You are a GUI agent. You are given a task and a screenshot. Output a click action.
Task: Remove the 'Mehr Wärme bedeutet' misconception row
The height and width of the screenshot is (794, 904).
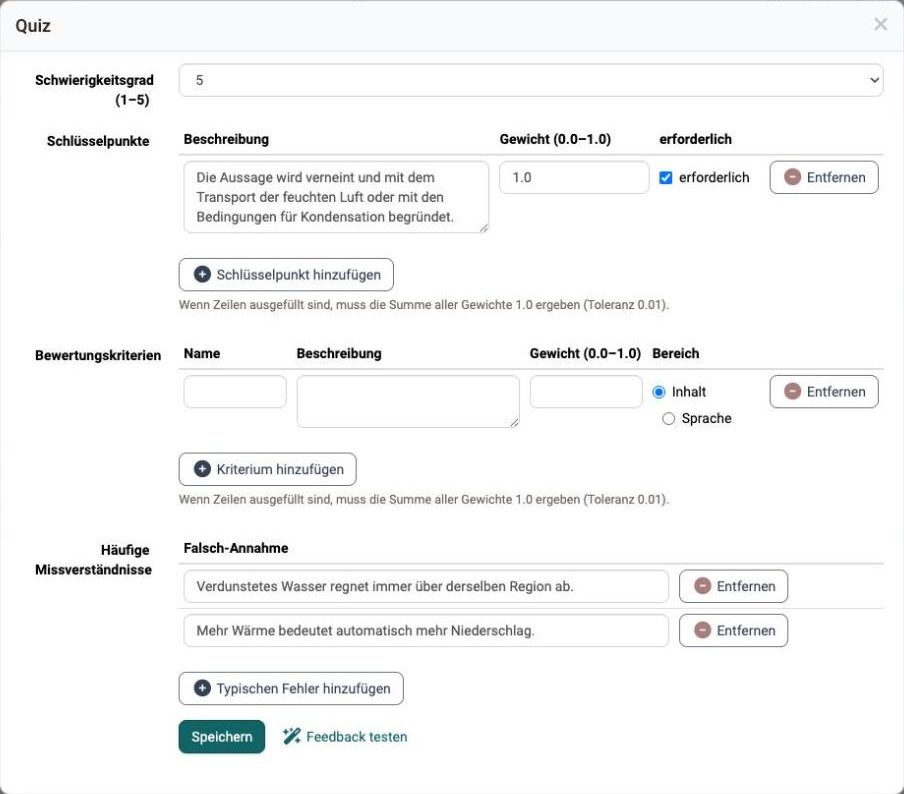tap(733, 631)
